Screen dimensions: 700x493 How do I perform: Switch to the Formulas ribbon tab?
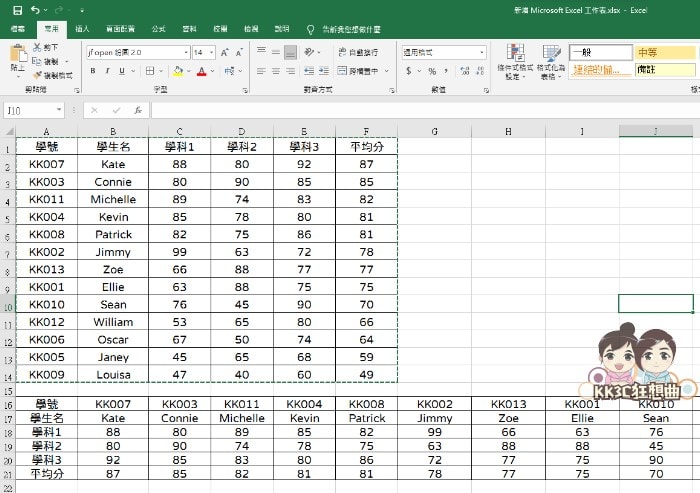point(158,29)
